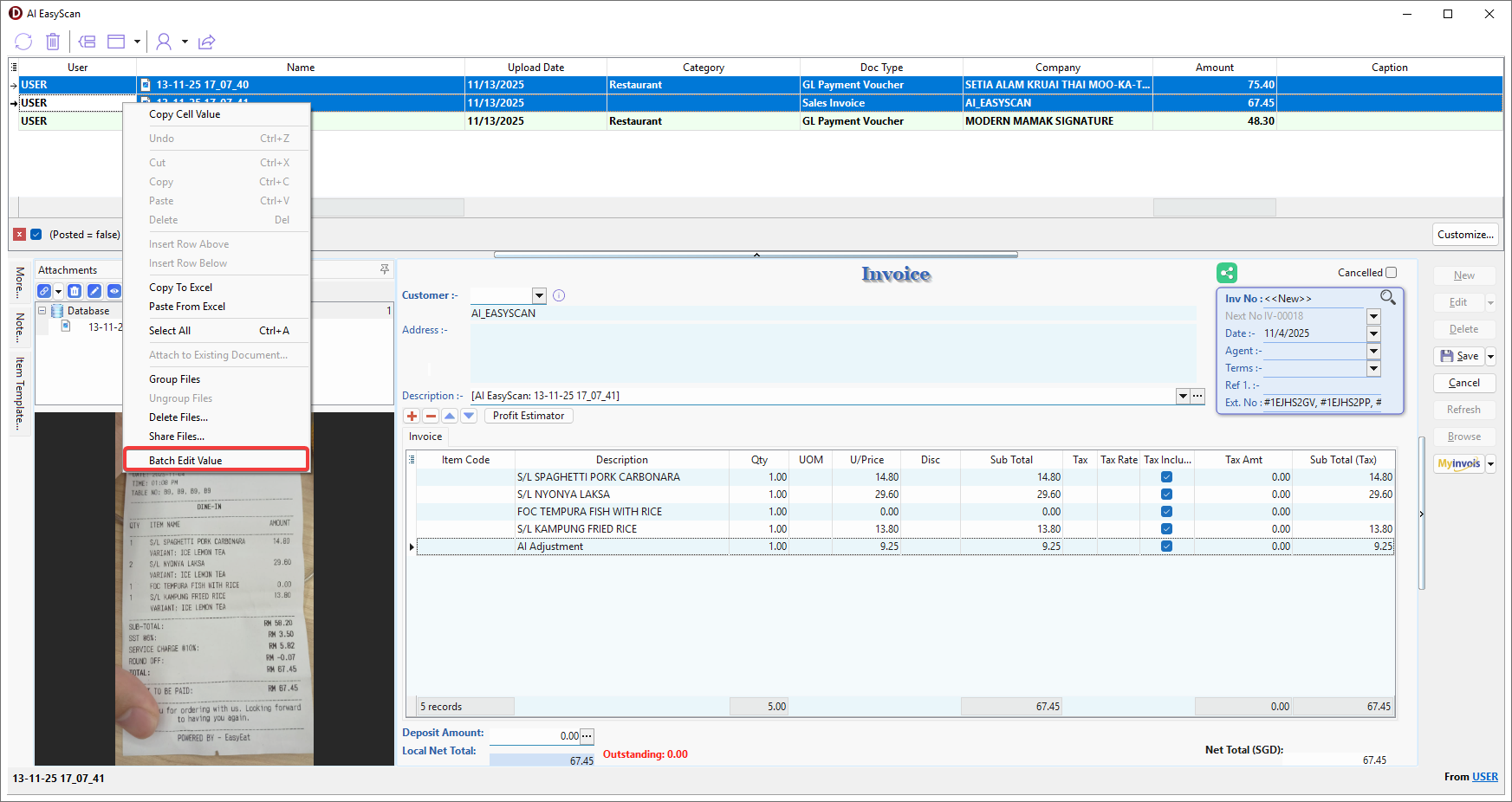The width and height of the screenshot is (1512, 802).
Task: Click the red plus add-row icon
Action: [x=412, y=416]
